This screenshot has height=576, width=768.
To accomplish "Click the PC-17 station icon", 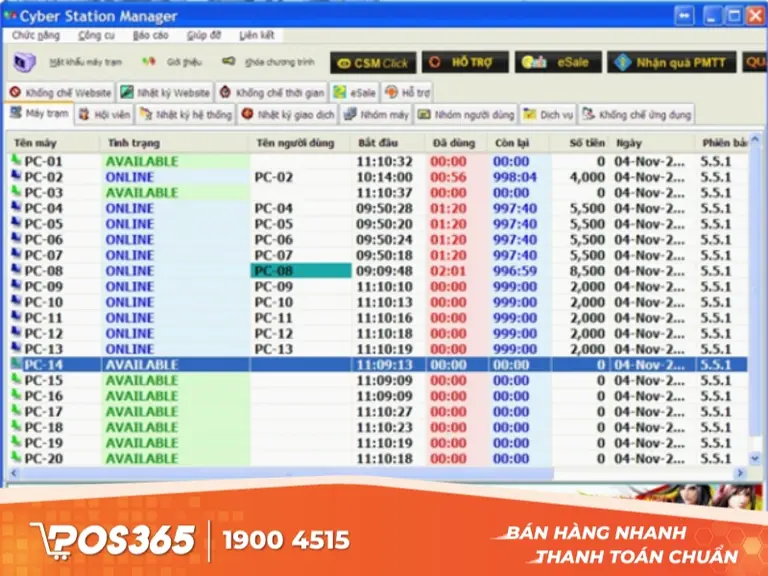I will (x=16, y=411).
